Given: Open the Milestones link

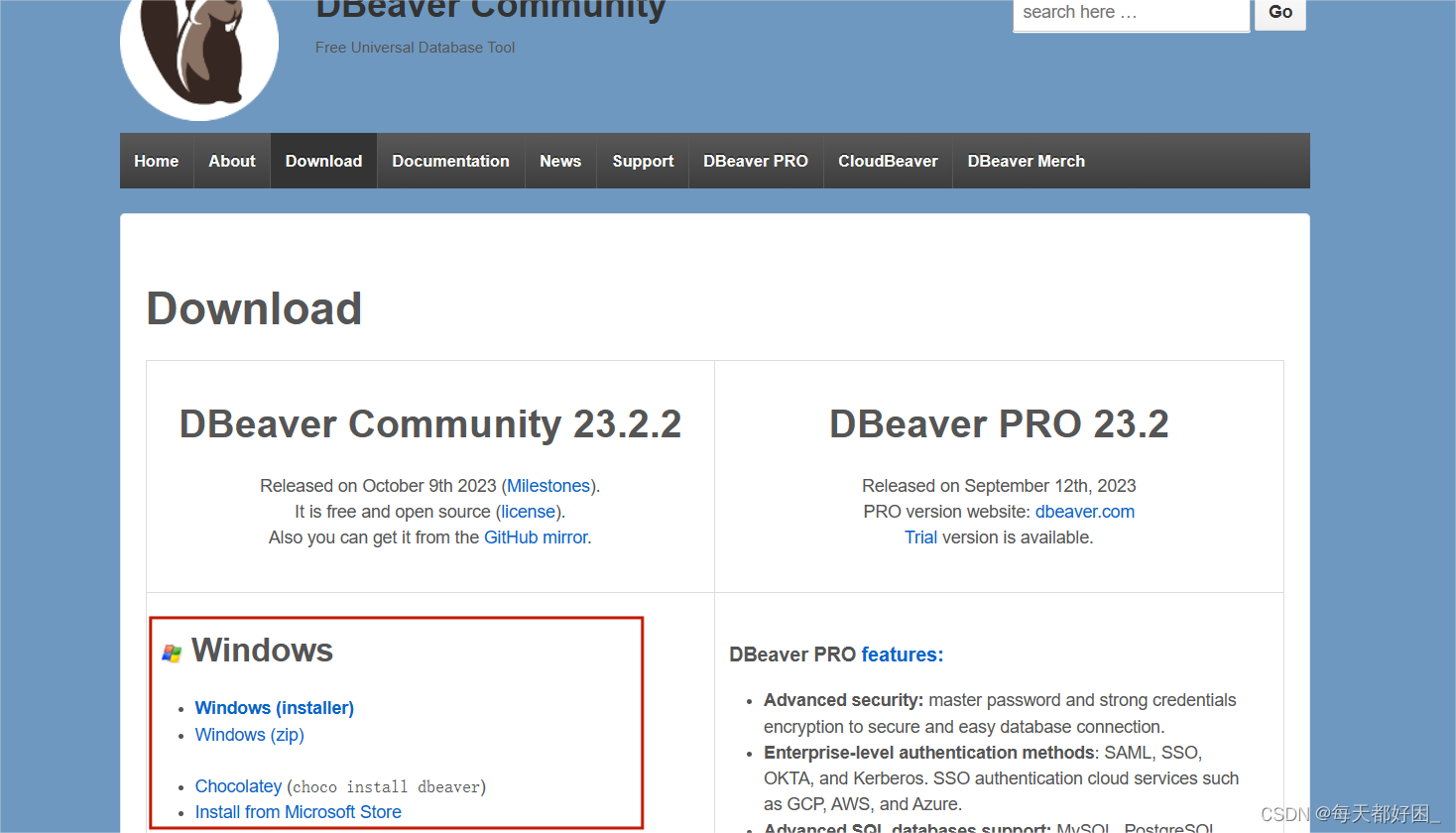Looking at the screenshot, I should point(548,485).
